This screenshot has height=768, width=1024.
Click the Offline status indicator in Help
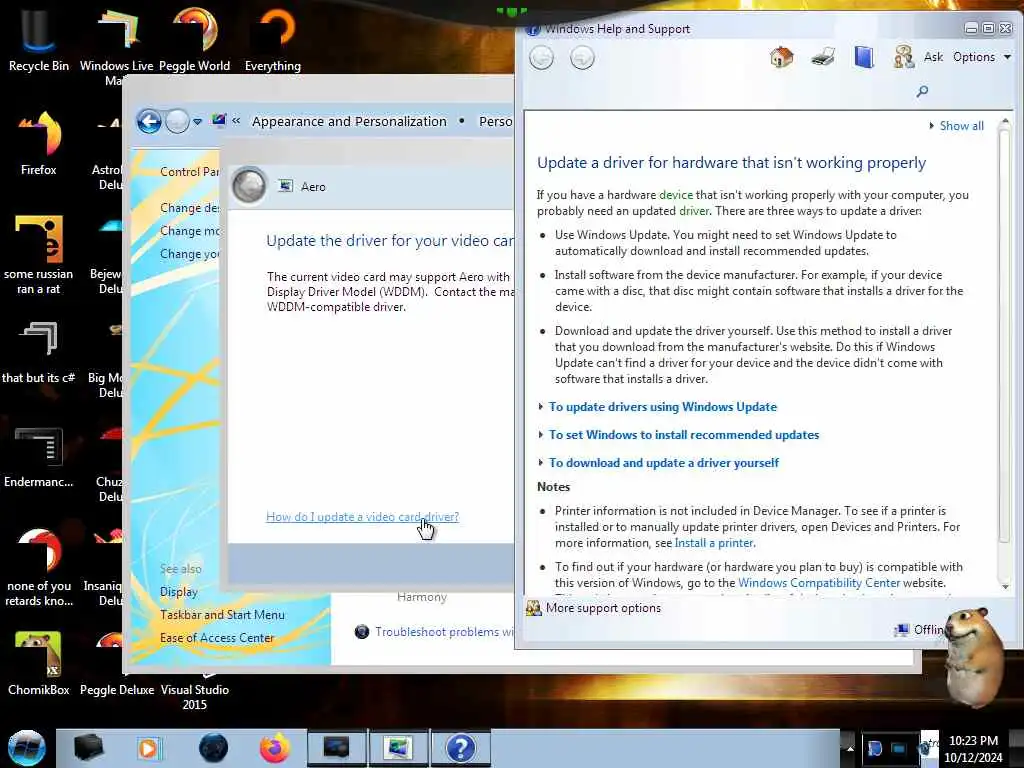(920, 630)
